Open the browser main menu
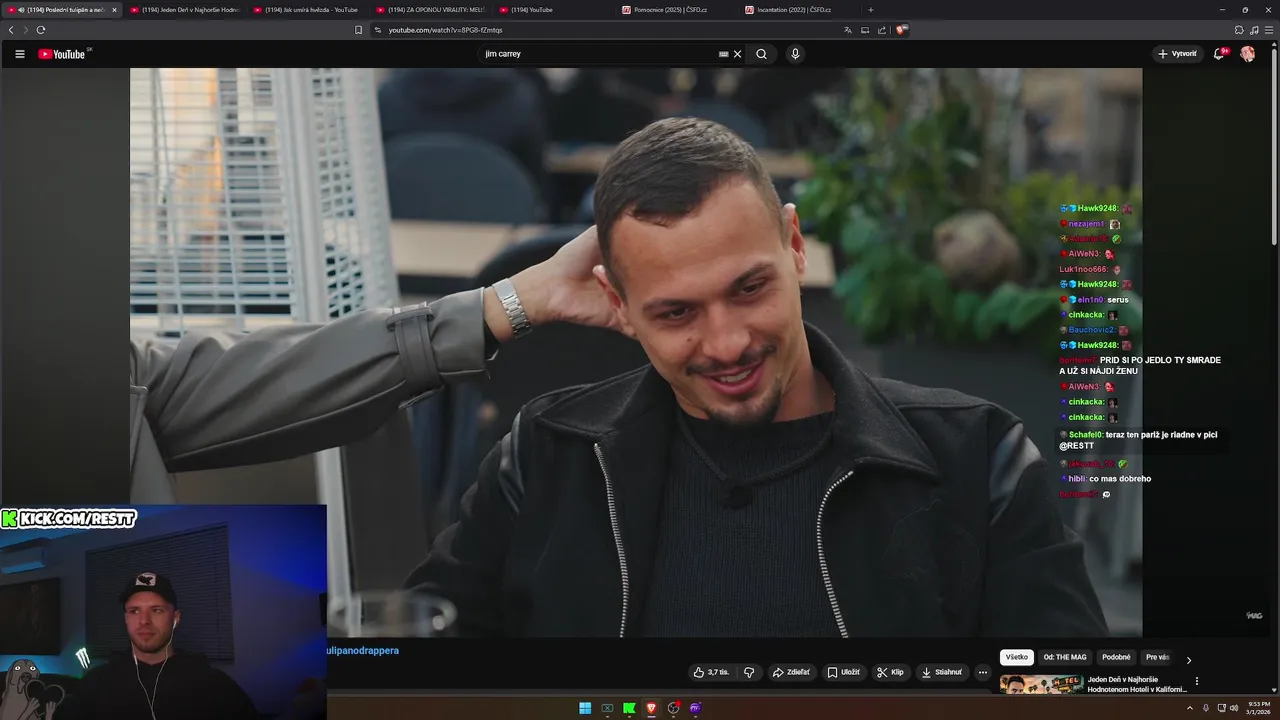Screen dimensions: 1280x720 (1268, 30)
